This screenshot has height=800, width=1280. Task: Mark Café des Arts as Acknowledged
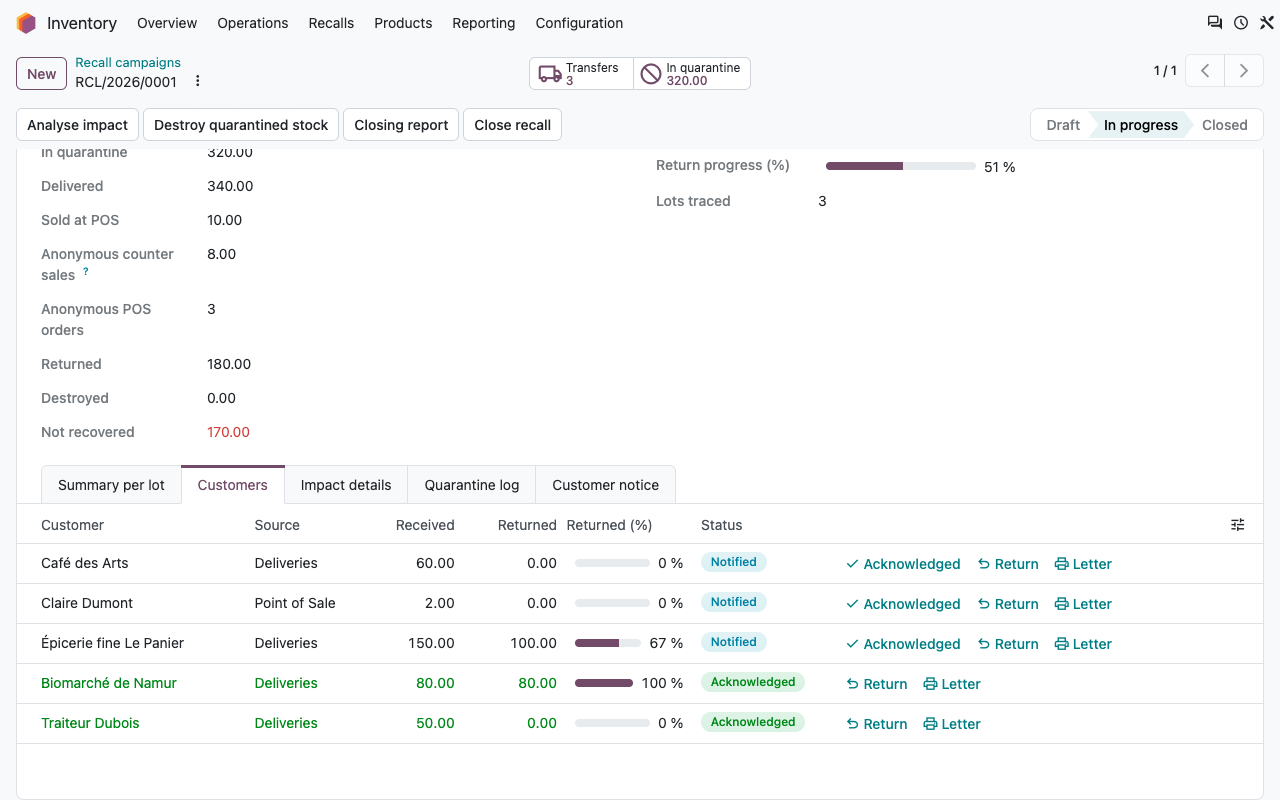point(903,564)
